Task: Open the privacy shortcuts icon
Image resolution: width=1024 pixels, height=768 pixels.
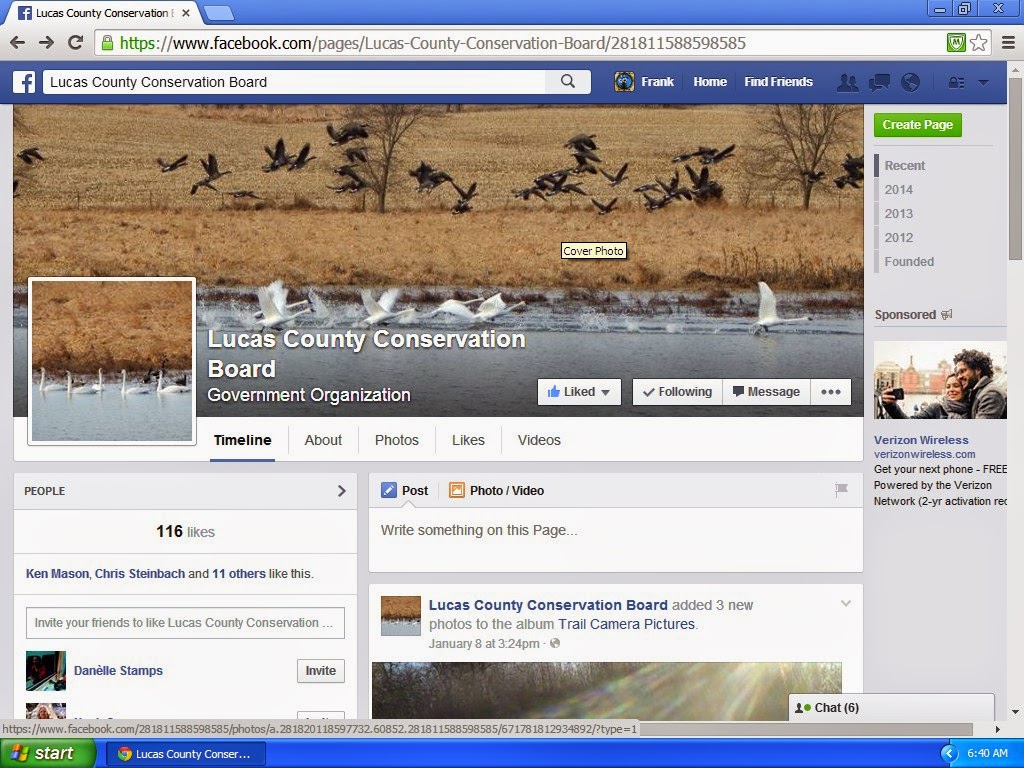Action: click(x=956, y=83)
